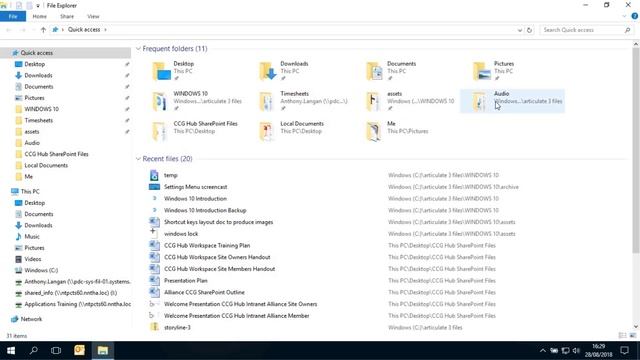This screenshot has height=360, width=640.
Task: Open the Quick Access Toolbar customize dropdown
Action: tap(38, 6)
